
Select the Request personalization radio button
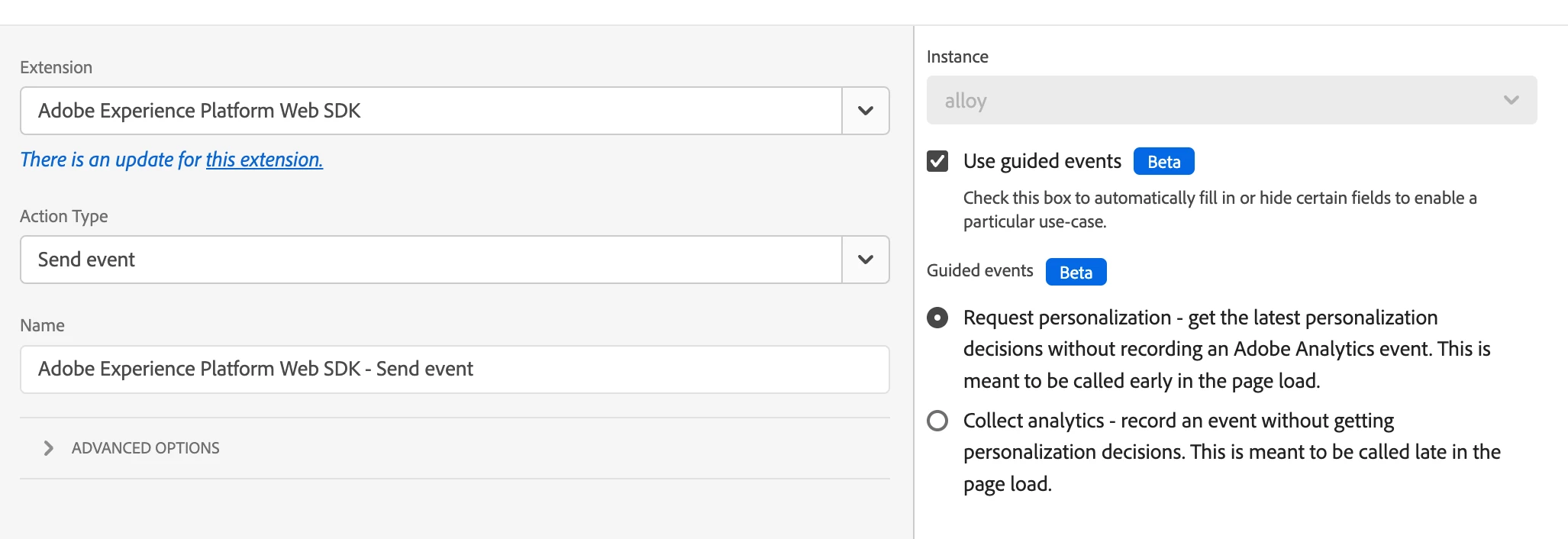point(937,318)
